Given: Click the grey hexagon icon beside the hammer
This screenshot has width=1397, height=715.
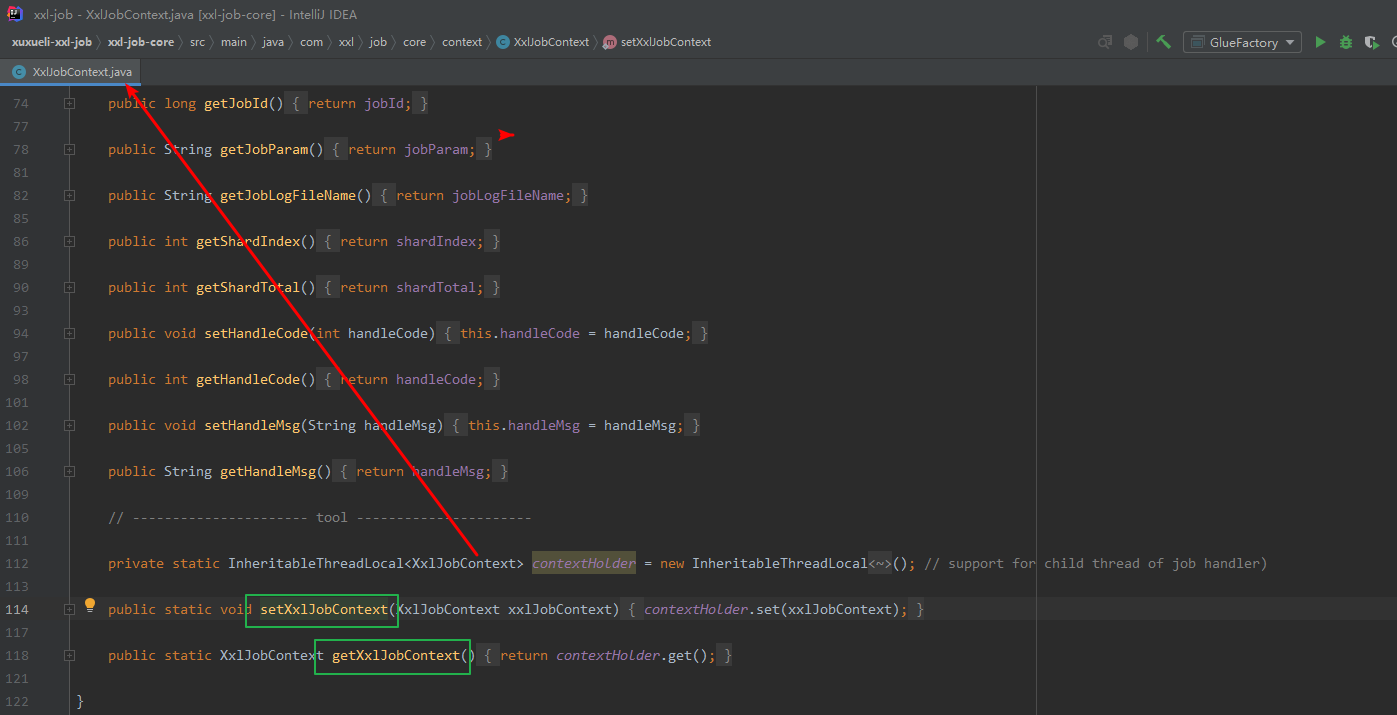Looking at the screenshot, I should pyautogui.click(x=1131, y=42).
